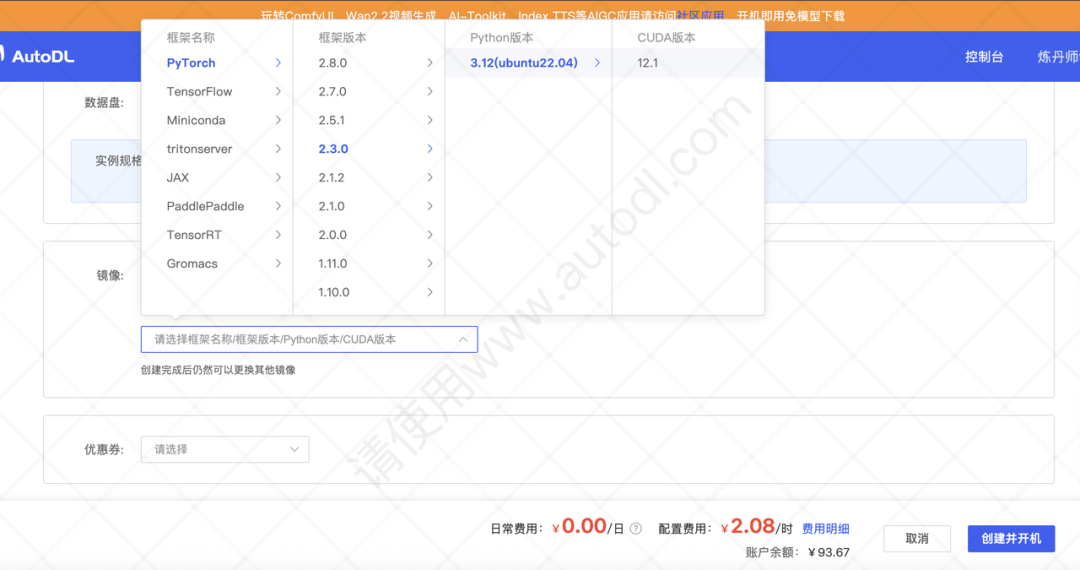Open the coupon 请选择 dropdown
Screen dimensions: 1080x570
[x=225, y=450]
